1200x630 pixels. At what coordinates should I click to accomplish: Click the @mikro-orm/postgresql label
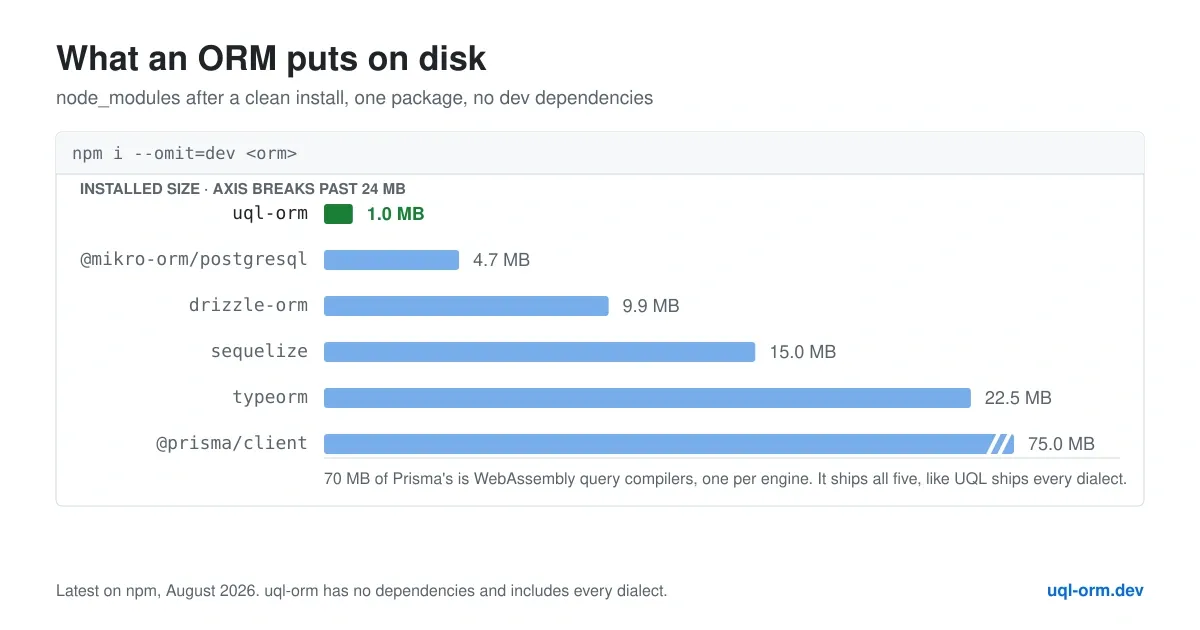[x=194, y=260]
